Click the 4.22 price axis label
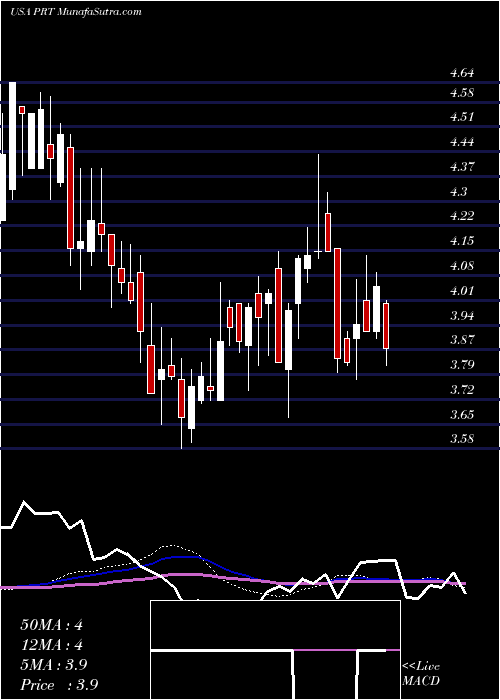 (x=461, y=216)
